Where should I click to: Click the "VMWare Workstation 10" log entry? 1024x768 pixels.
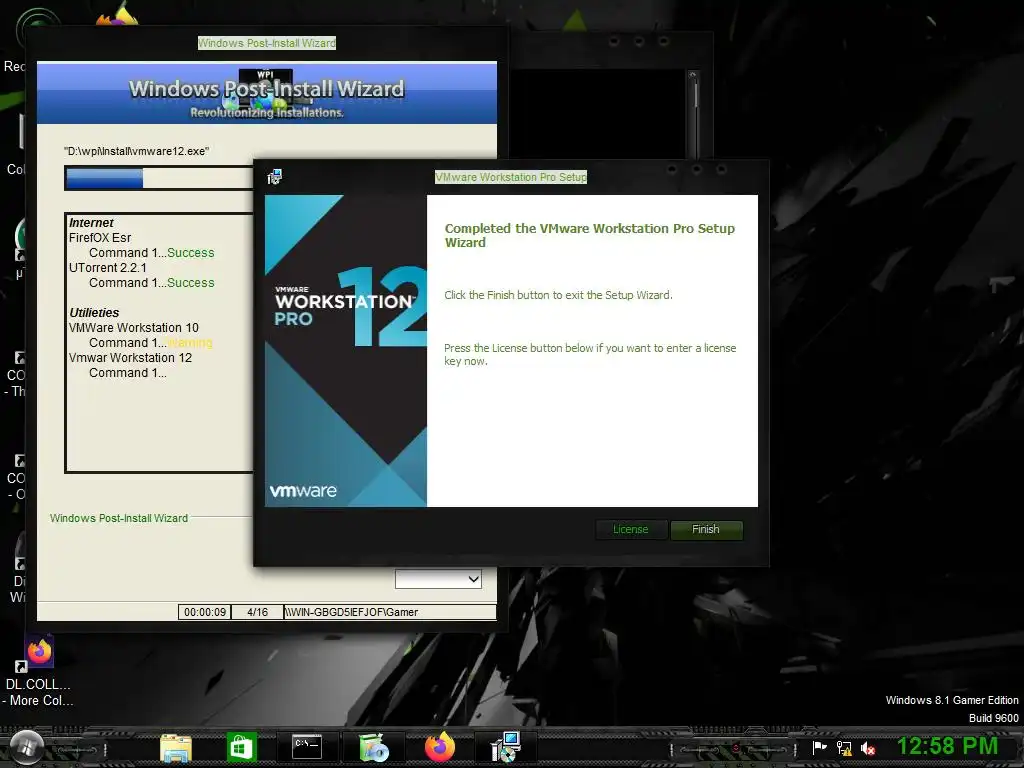coord(134,328)
